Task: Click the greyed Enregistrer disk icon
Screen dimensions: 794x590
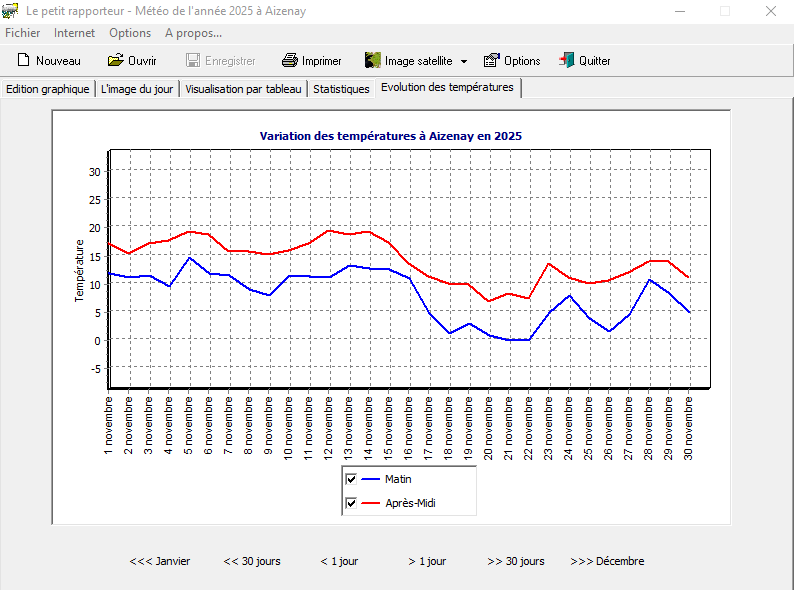Action: 193,61
